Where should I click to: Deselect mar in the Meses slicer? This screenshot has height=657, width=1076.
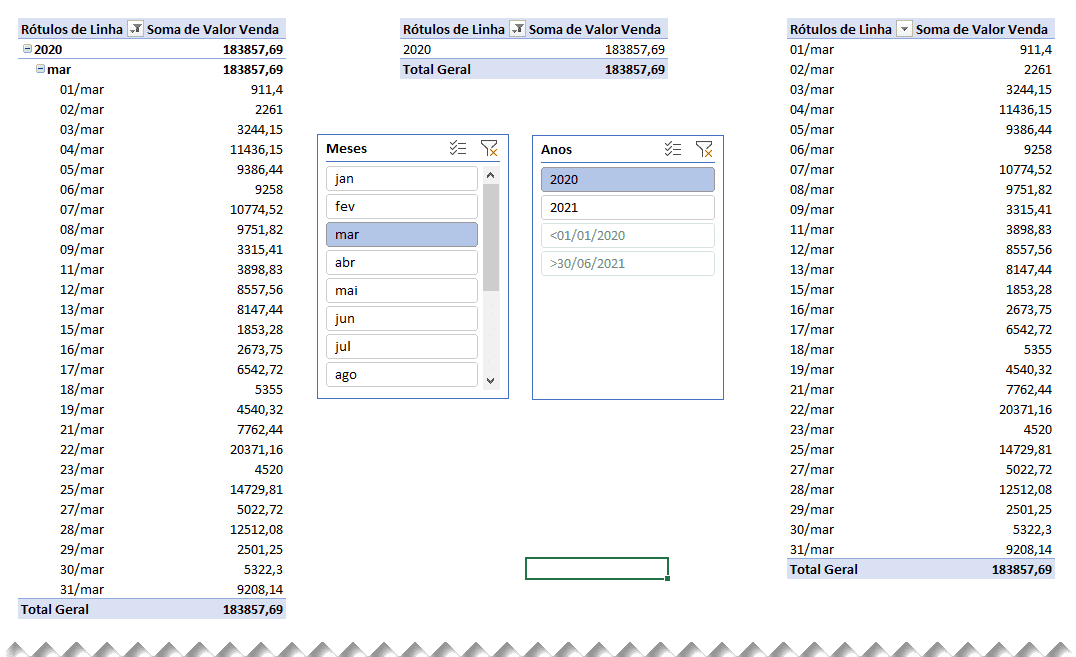point(401,235)
